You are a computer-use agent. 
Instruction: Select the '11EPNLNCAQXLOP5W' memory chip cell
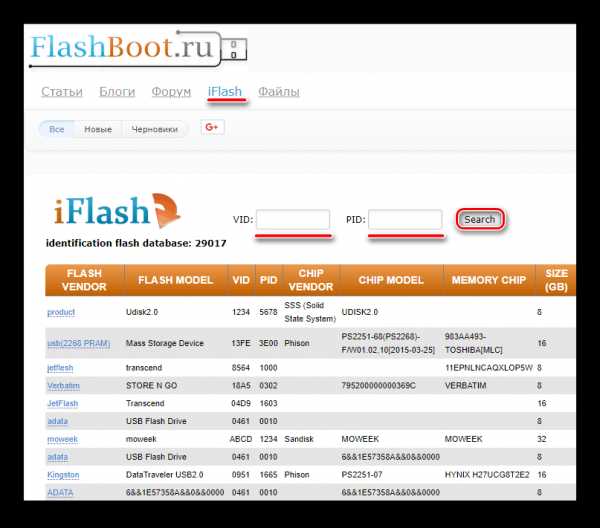[489, 368]
